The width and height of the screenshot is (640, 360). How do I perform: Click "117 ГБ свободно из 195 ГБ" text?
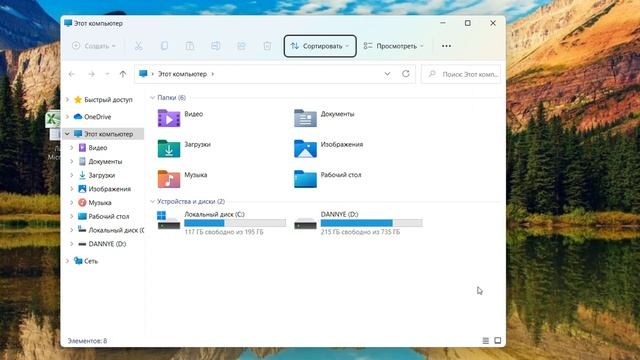coord(224,232)
